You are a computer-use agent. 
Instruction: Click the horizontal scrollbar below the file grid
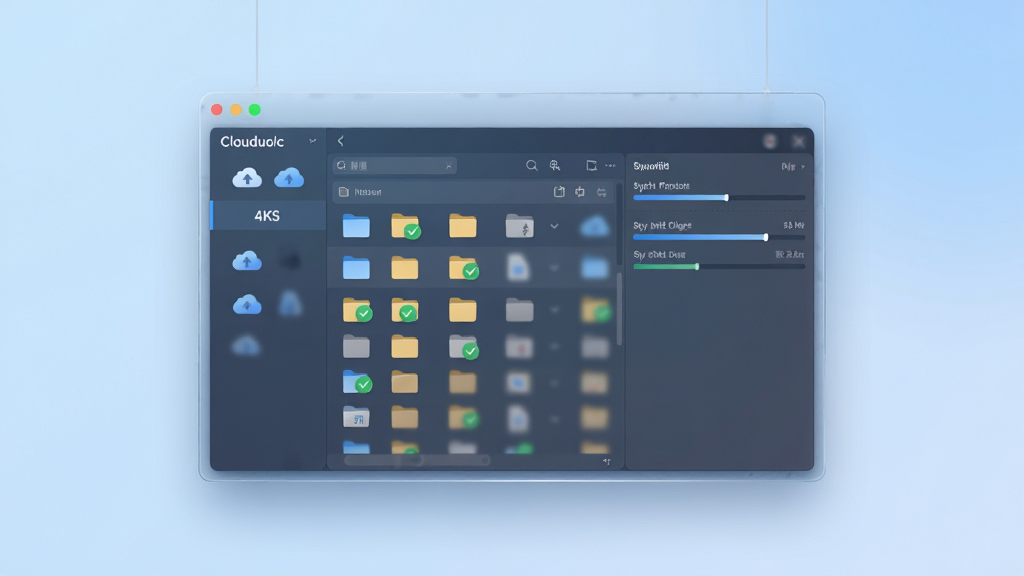point(417,460)
